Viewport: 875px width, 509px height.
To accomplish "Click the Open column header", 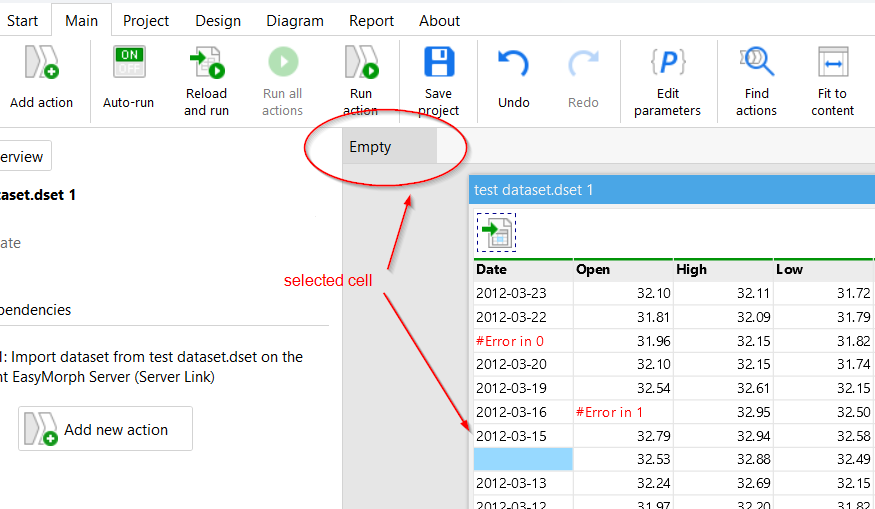I will pyautogui.click(x=622, y=269).
